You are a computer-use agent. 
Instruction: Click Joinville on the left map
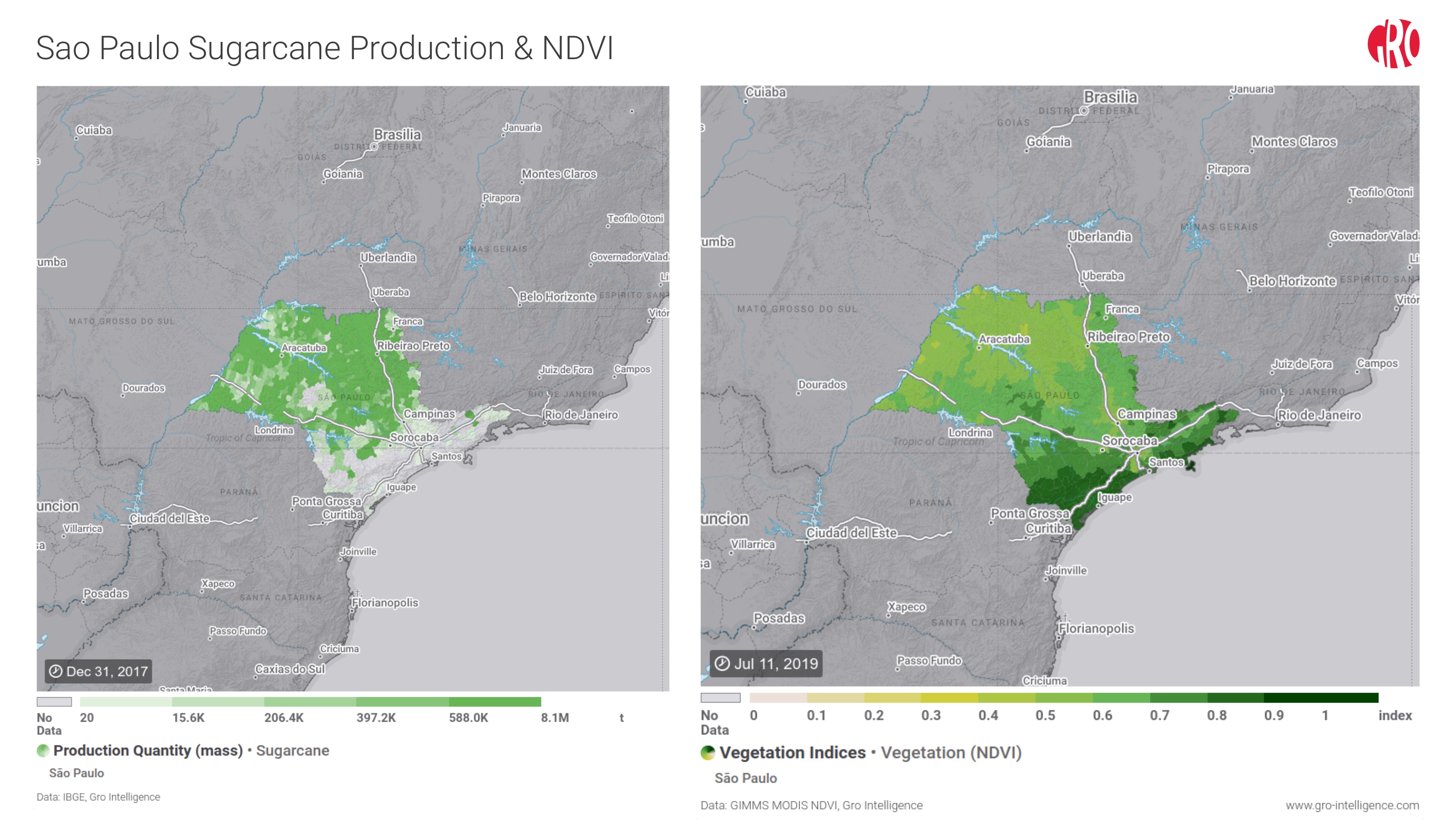point(359,552)
